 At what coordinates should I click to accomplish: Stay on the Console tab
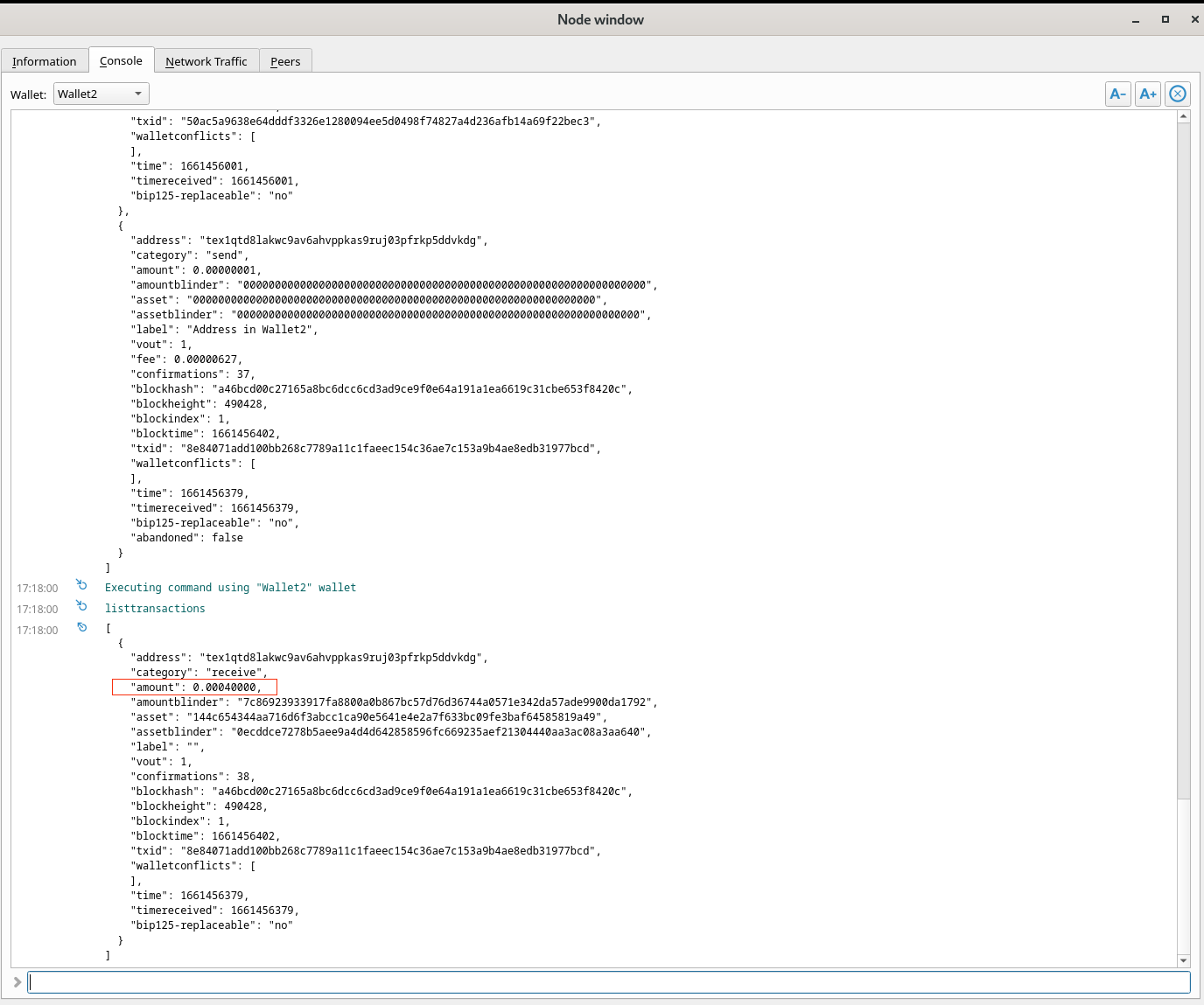pyautogui.click(x=121, y=60)
